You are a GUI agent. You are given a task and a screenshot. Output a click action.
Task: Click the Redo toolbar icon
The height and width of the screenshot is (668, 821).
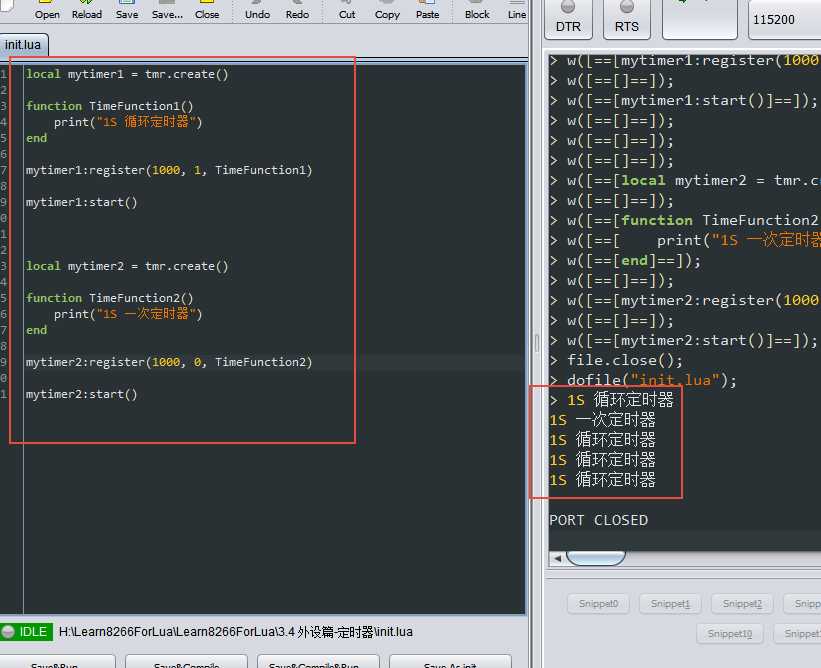[297, 10]
